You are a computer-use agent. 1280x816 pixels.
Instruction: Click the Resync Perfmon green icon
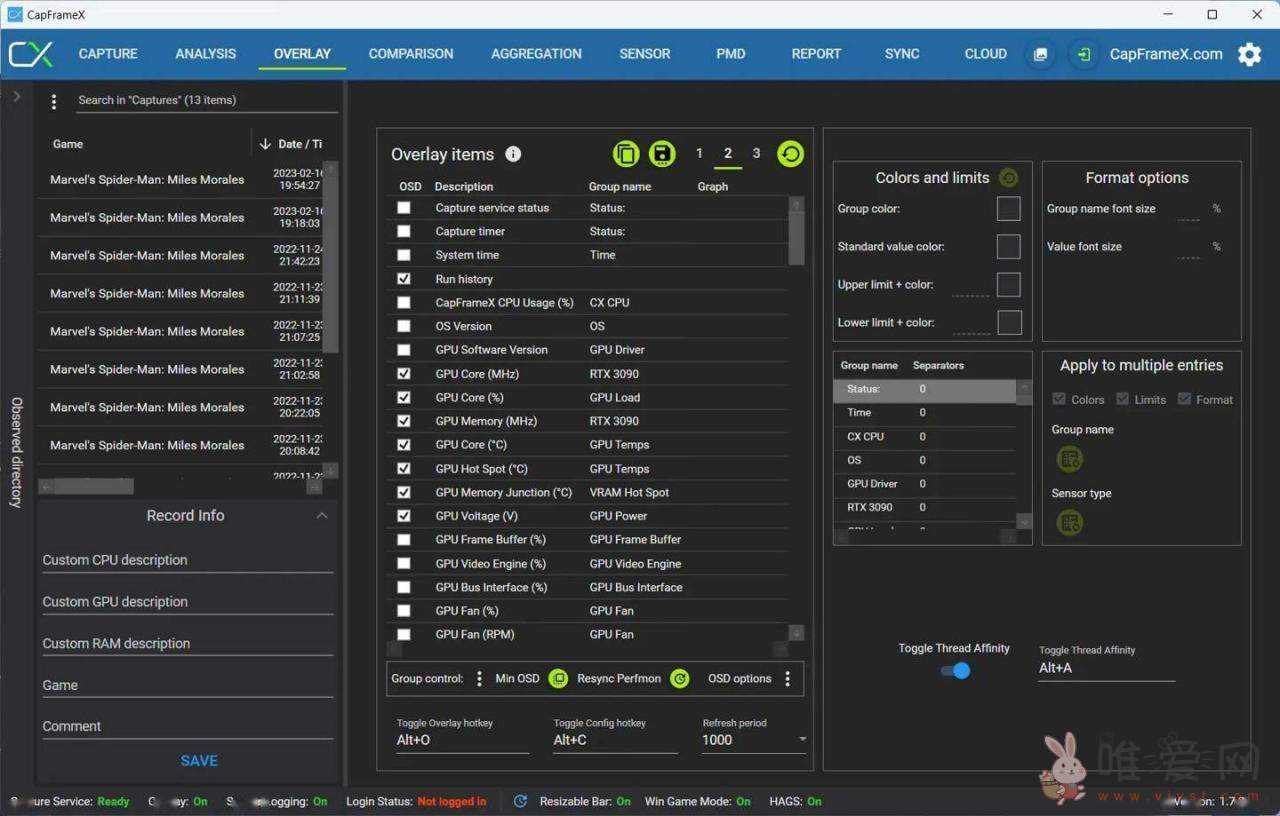[x=680, y=679]
